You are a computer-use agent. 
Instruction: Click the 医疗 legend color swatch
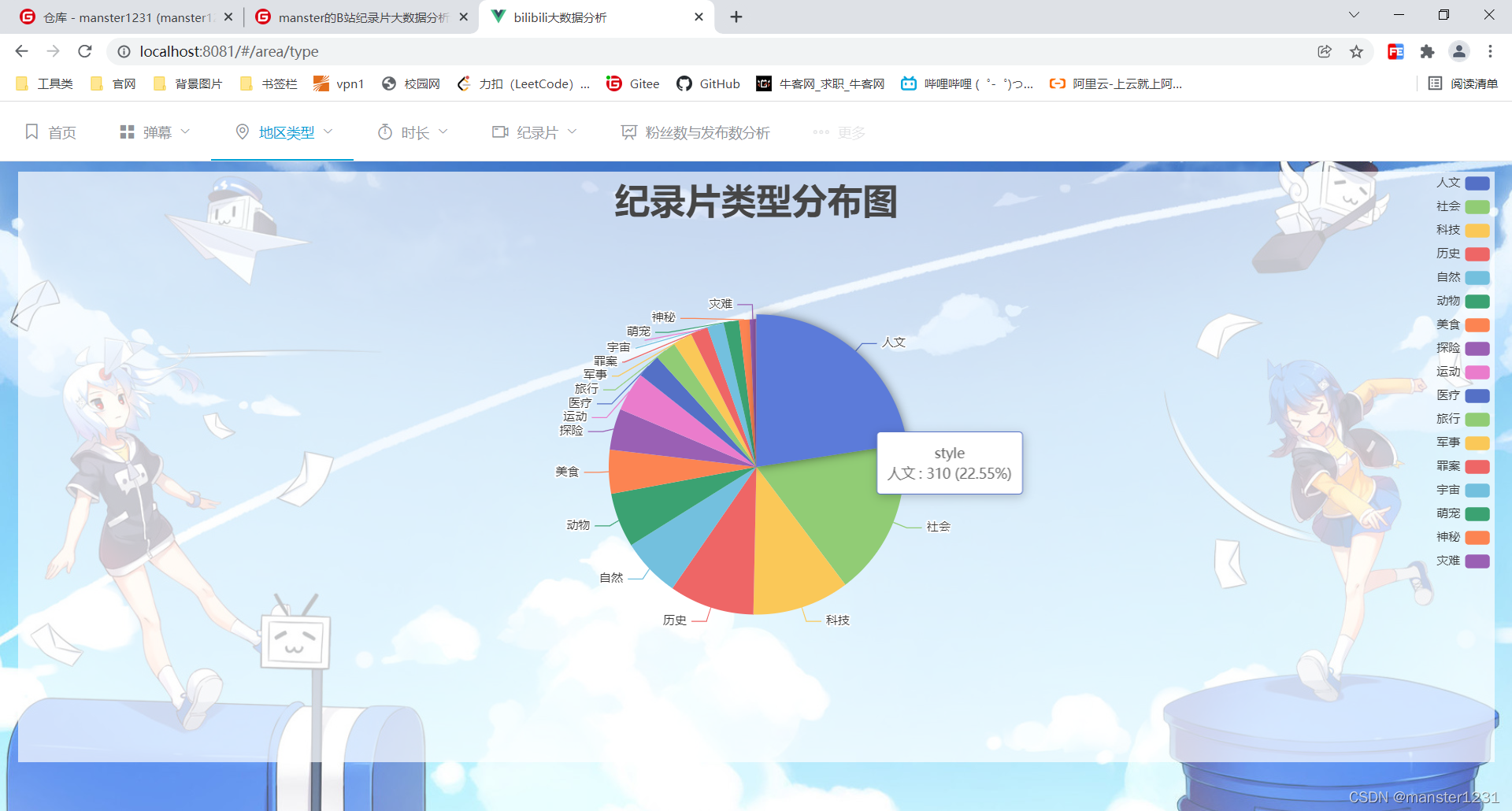pyautogui.click(x=1477, y=396)
